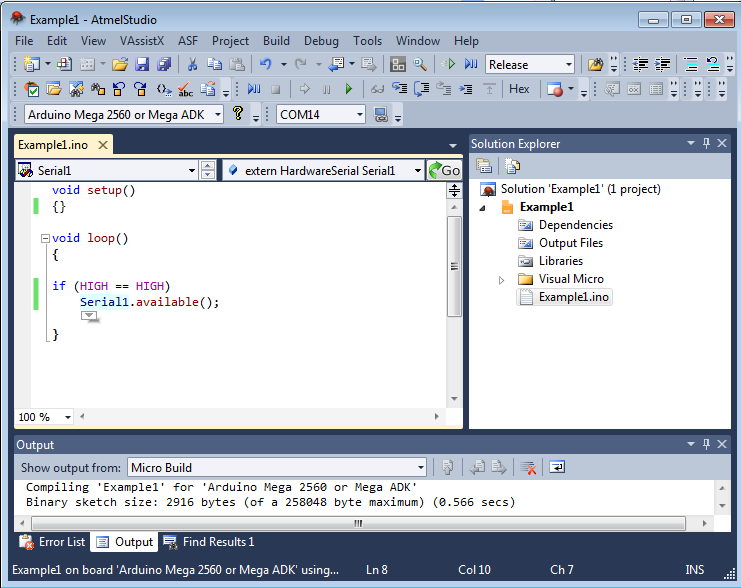
Task: Click the Hex display button
Action: (519, 89)
